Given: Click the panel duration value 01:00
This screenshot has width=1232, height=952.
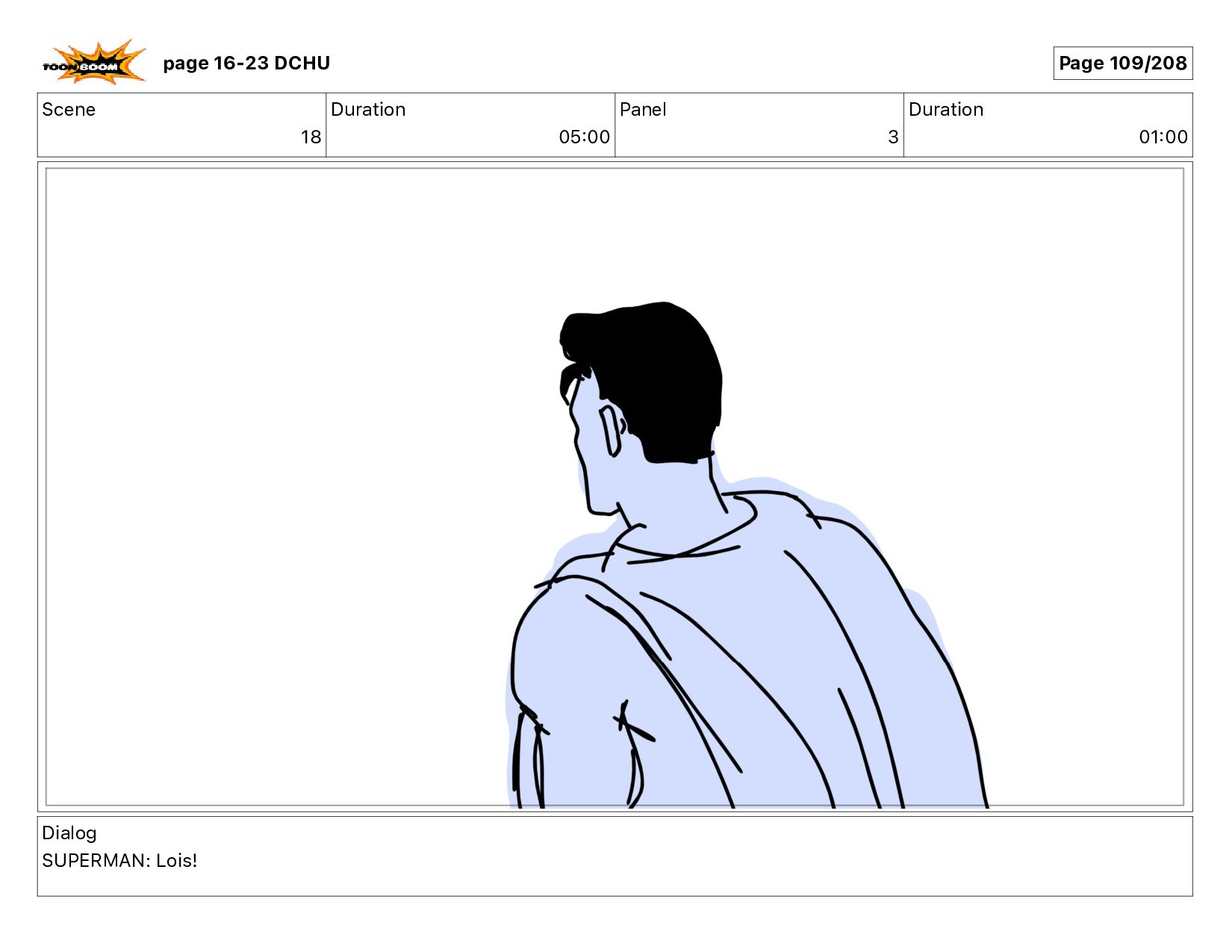Looking at the screenshot, I should 1163,137.
